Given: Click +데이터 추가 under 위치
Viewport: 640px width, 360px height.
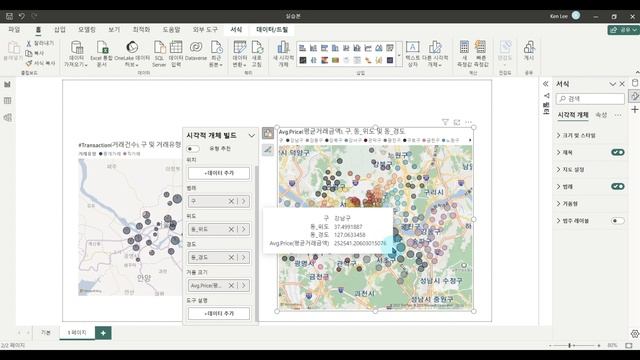Looking at the screenshot, I should (x=219, y=173).
